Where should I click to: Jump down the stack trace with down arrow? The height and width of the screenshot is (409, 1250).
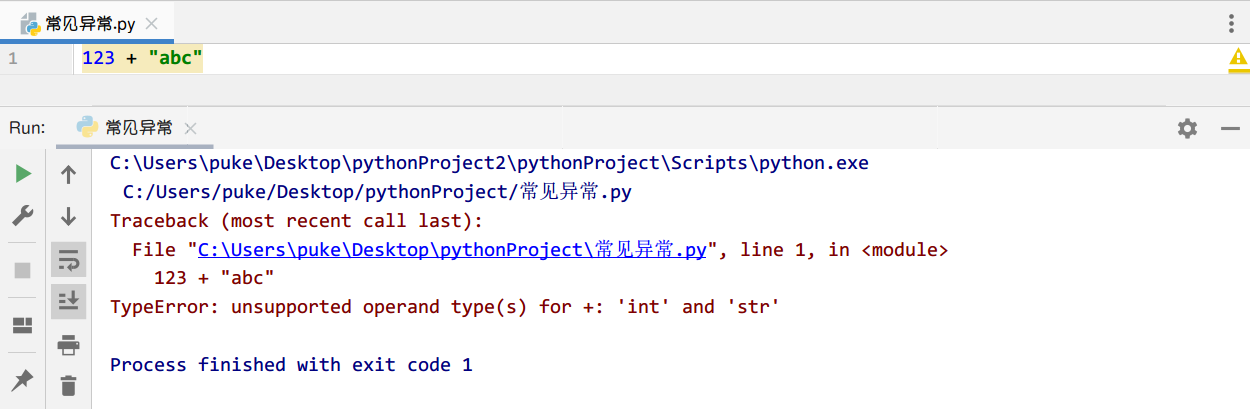pos(68,216)
